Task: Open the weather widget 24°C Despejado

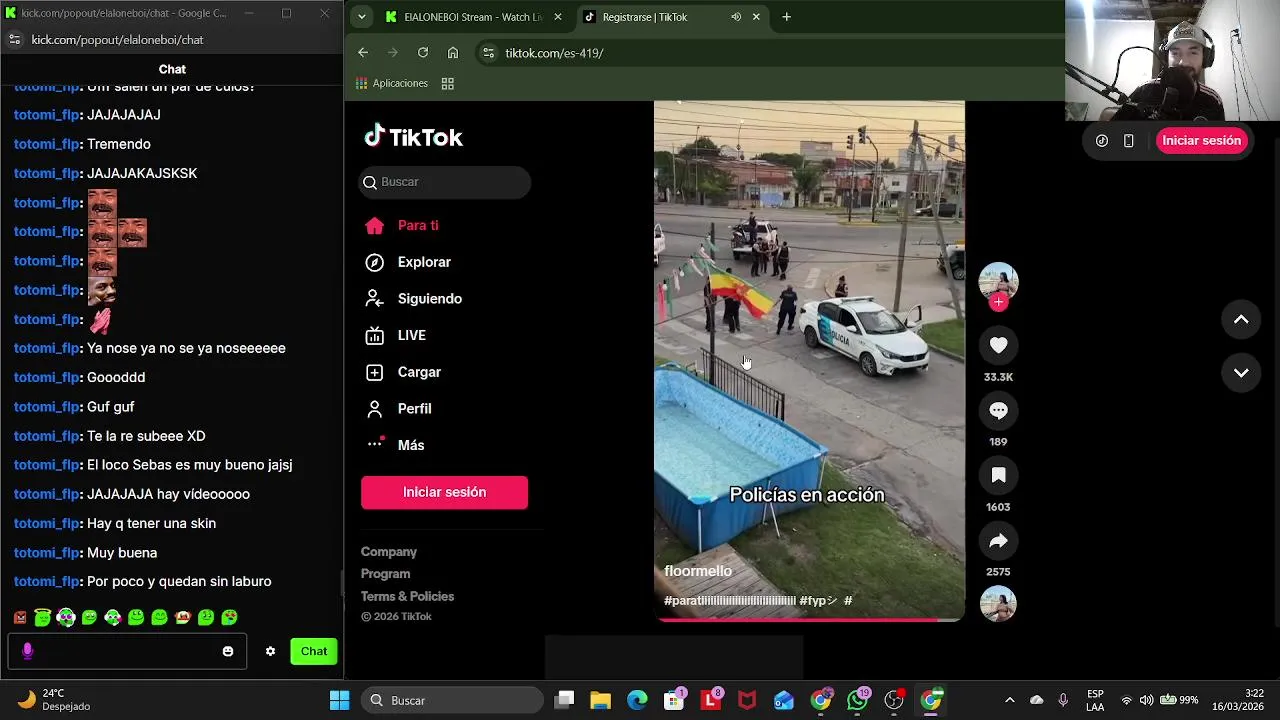Action: click(x=55, y=700)
